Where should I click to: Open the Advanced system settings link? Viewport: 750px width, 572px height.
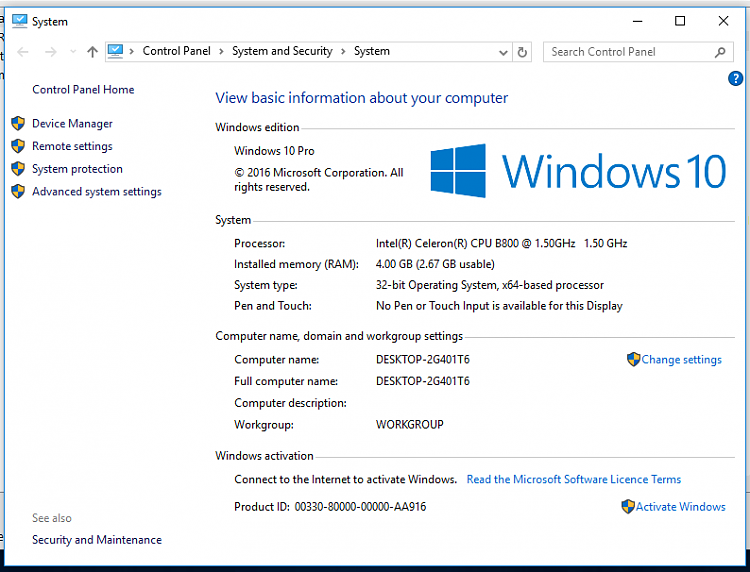pyautogui.click(x=97, y=191)
